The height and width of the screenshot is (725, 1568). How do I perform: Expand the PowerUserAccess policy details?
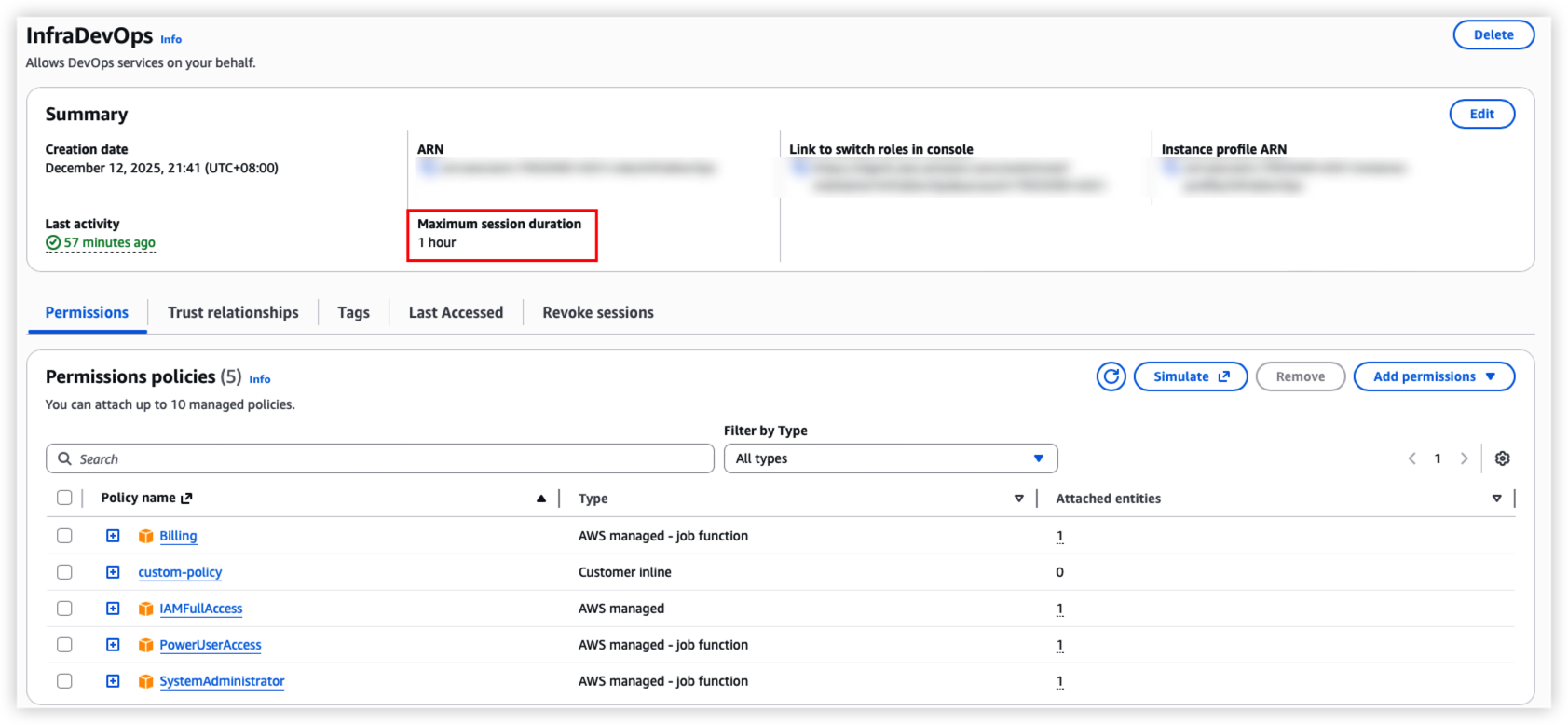113,645
